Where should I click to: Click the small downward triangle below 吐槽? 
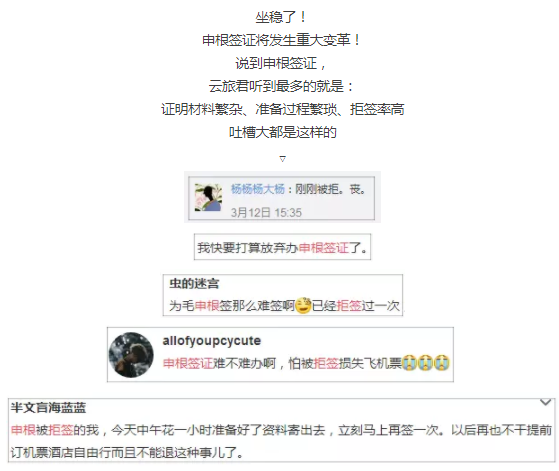pyautogui.click(x=282, y=159)
